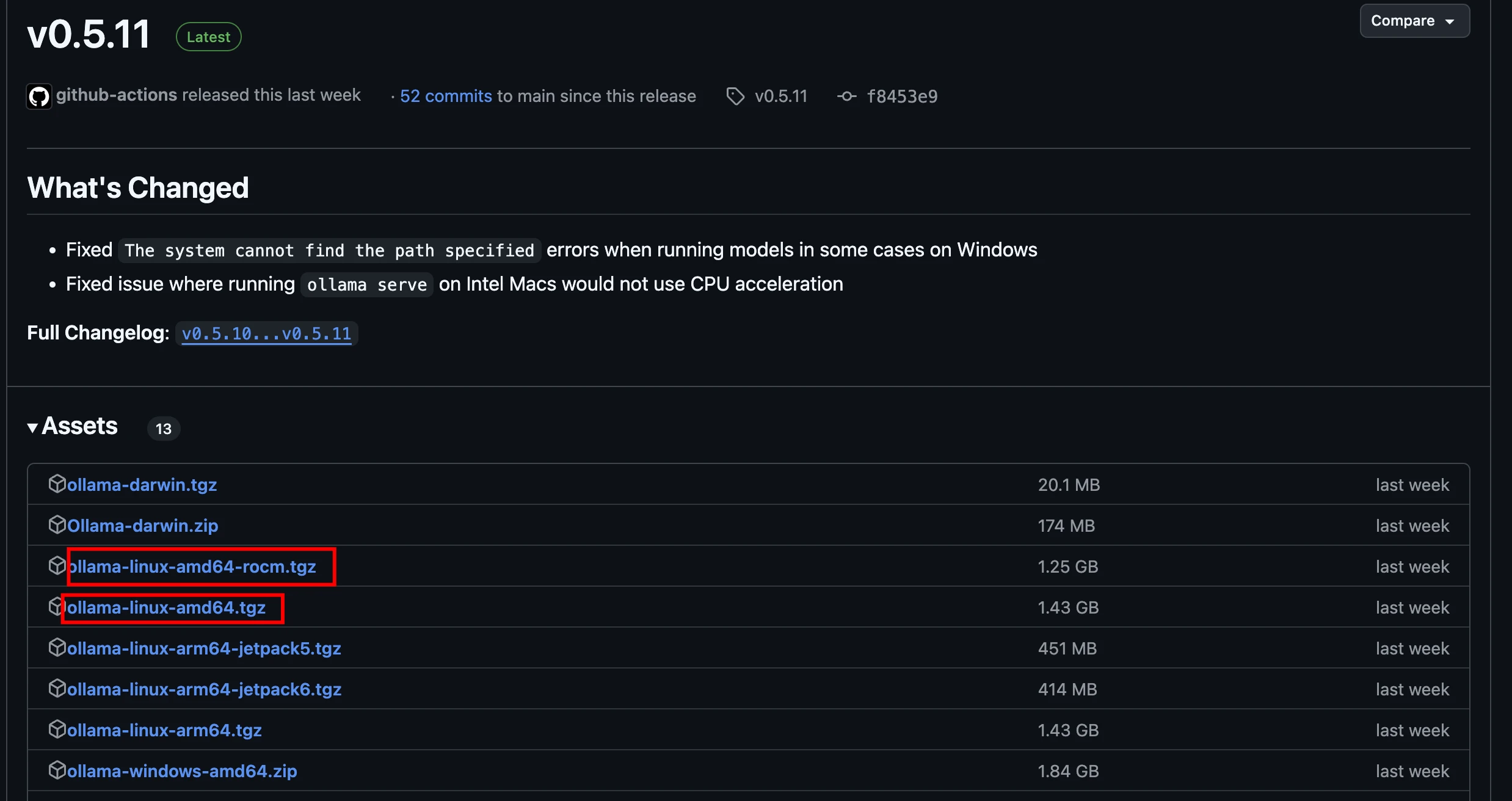The width and height of the screenshot is (1512, 801).
Task: Click the 1.84 GB file size
Action: click(1068, 771)
